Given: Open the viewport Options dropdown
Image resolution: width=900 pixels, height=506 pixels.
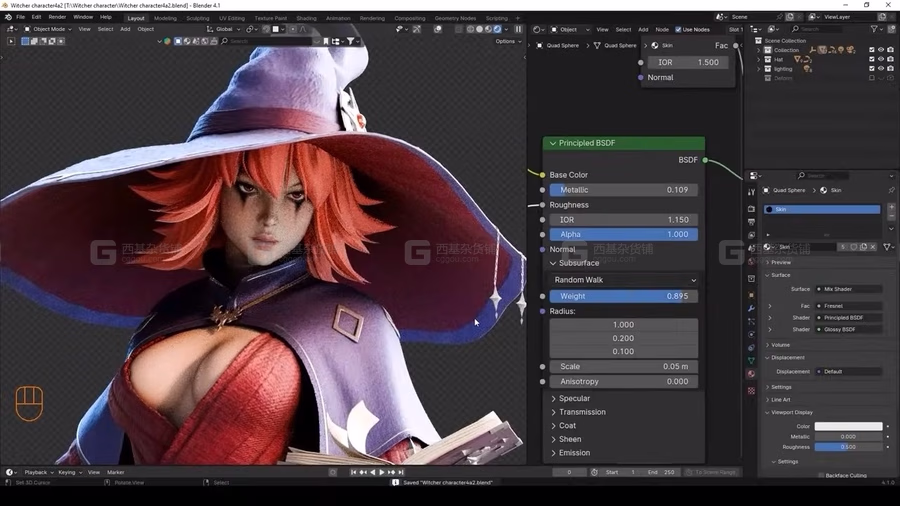Looking at the screenshot, I should click(x=508, y=41).
